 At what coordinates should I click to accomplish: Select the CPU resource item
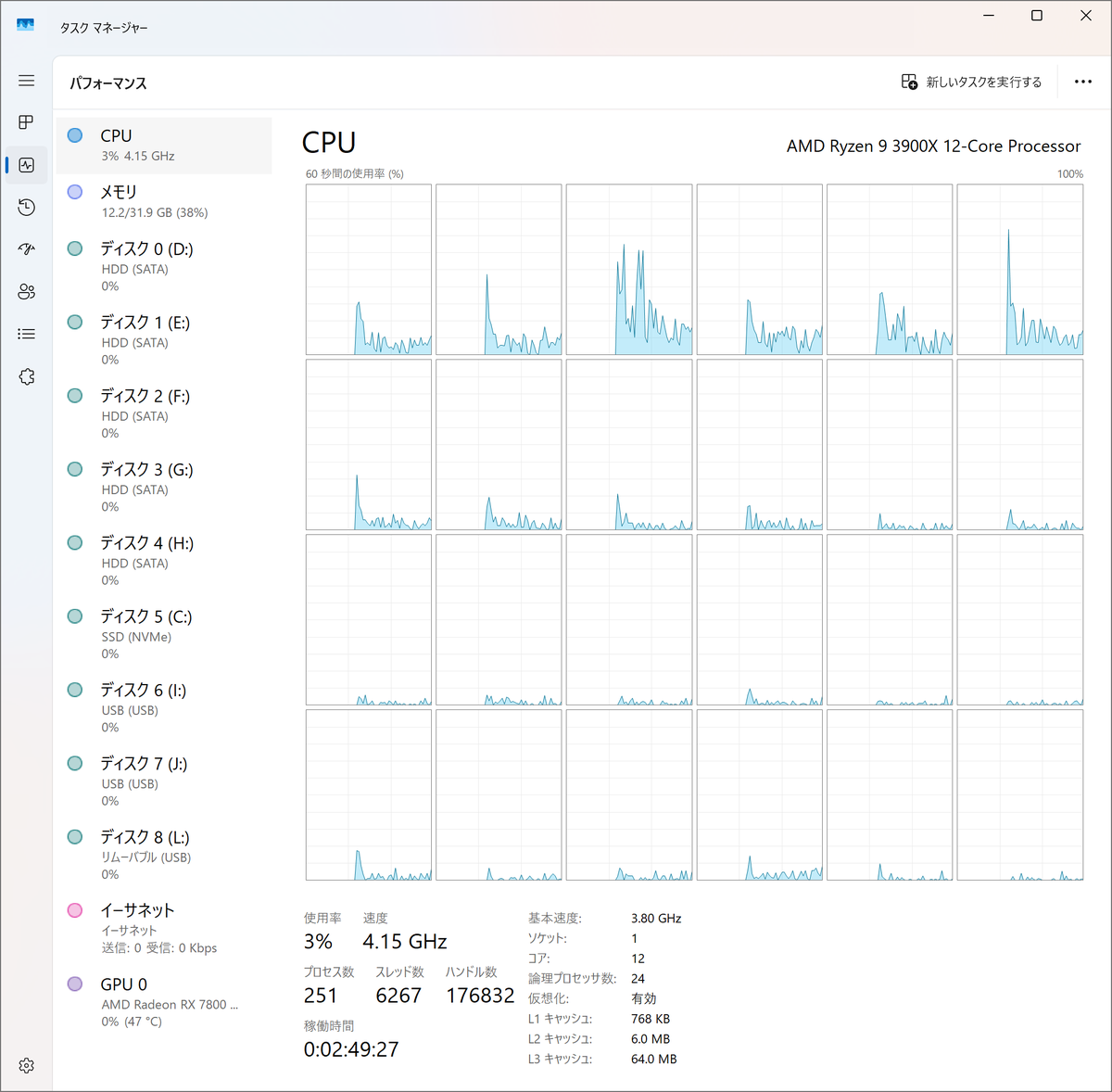164,146
